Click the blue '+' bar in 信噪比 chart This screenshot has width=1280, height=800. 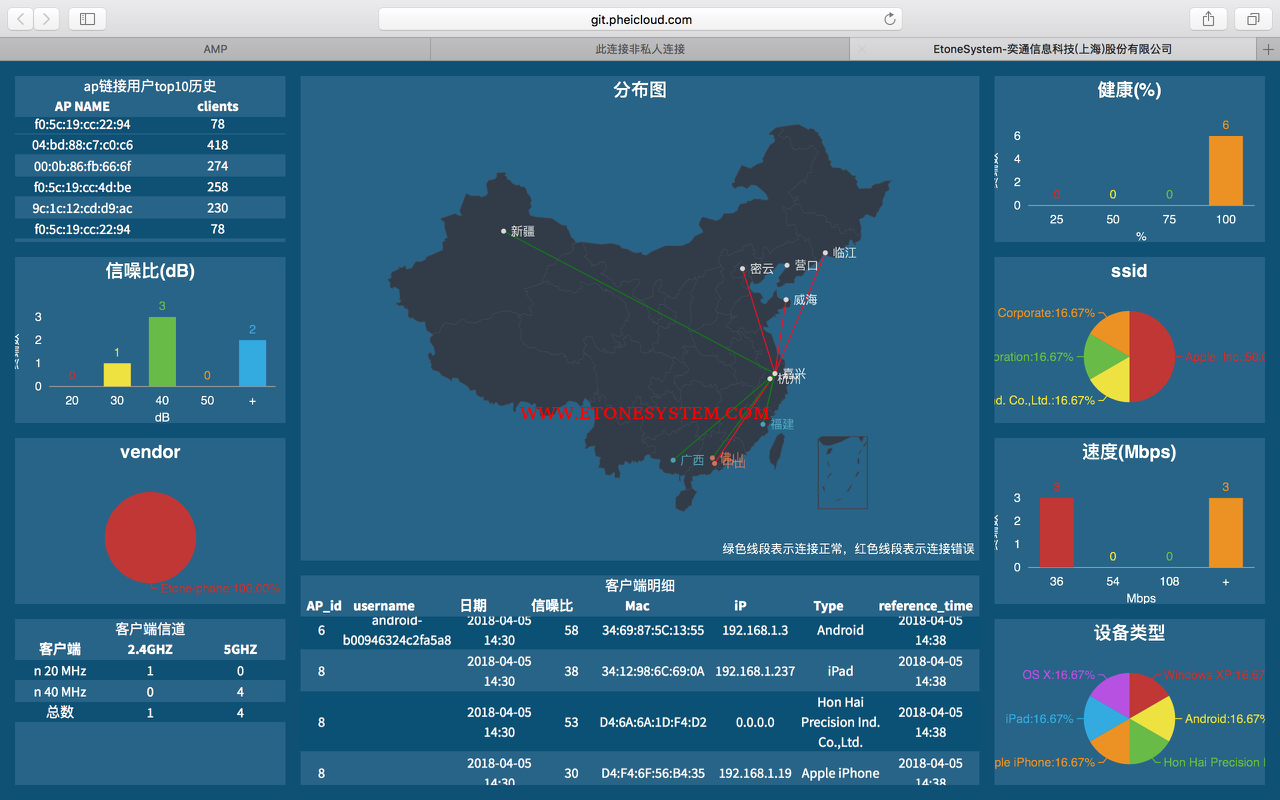point(252,363)
